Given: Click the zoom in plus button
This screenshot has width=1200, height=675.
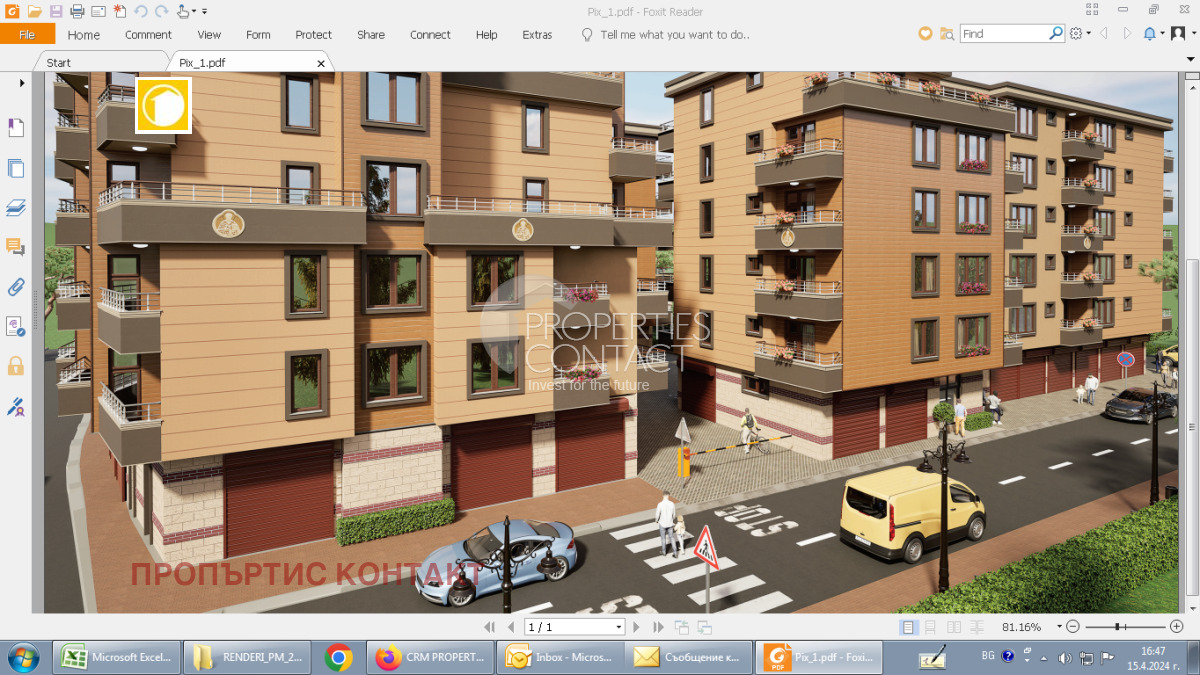Looking at the screenshot, I should pos(1176,627).
